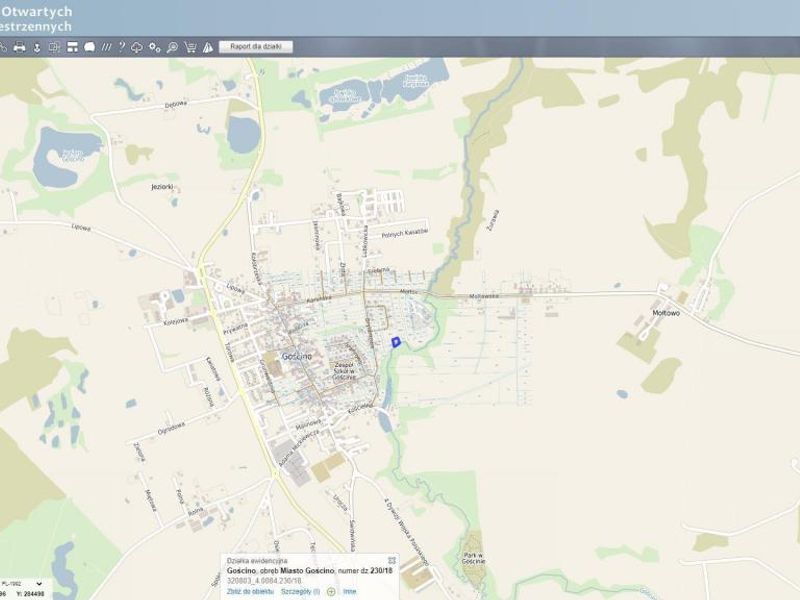
Task: Click the 'Ogrodowa' street label on the map
Action: tap(171, 428)
